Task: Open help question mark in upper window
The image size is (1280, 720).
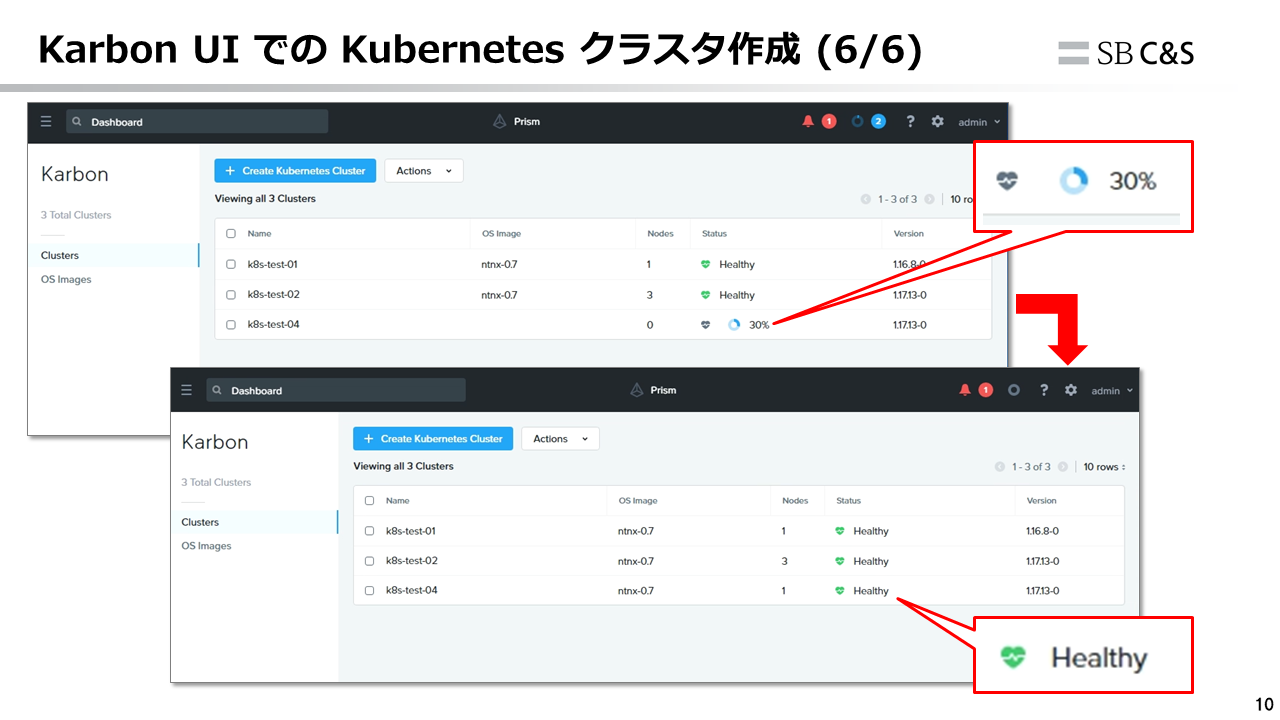Action: (x=910, y=121)
